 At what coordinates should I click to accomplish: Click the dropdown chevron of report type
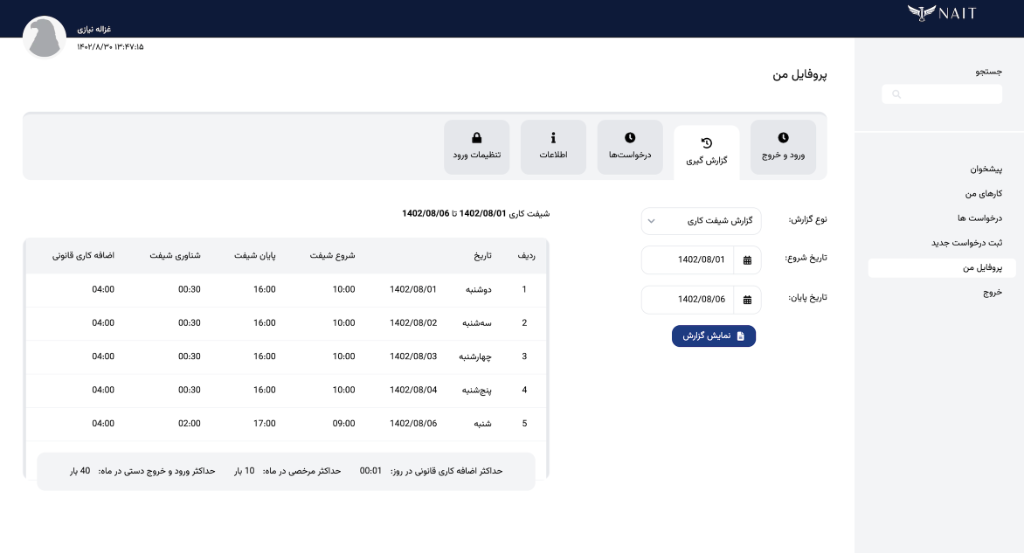click(651, 221)
